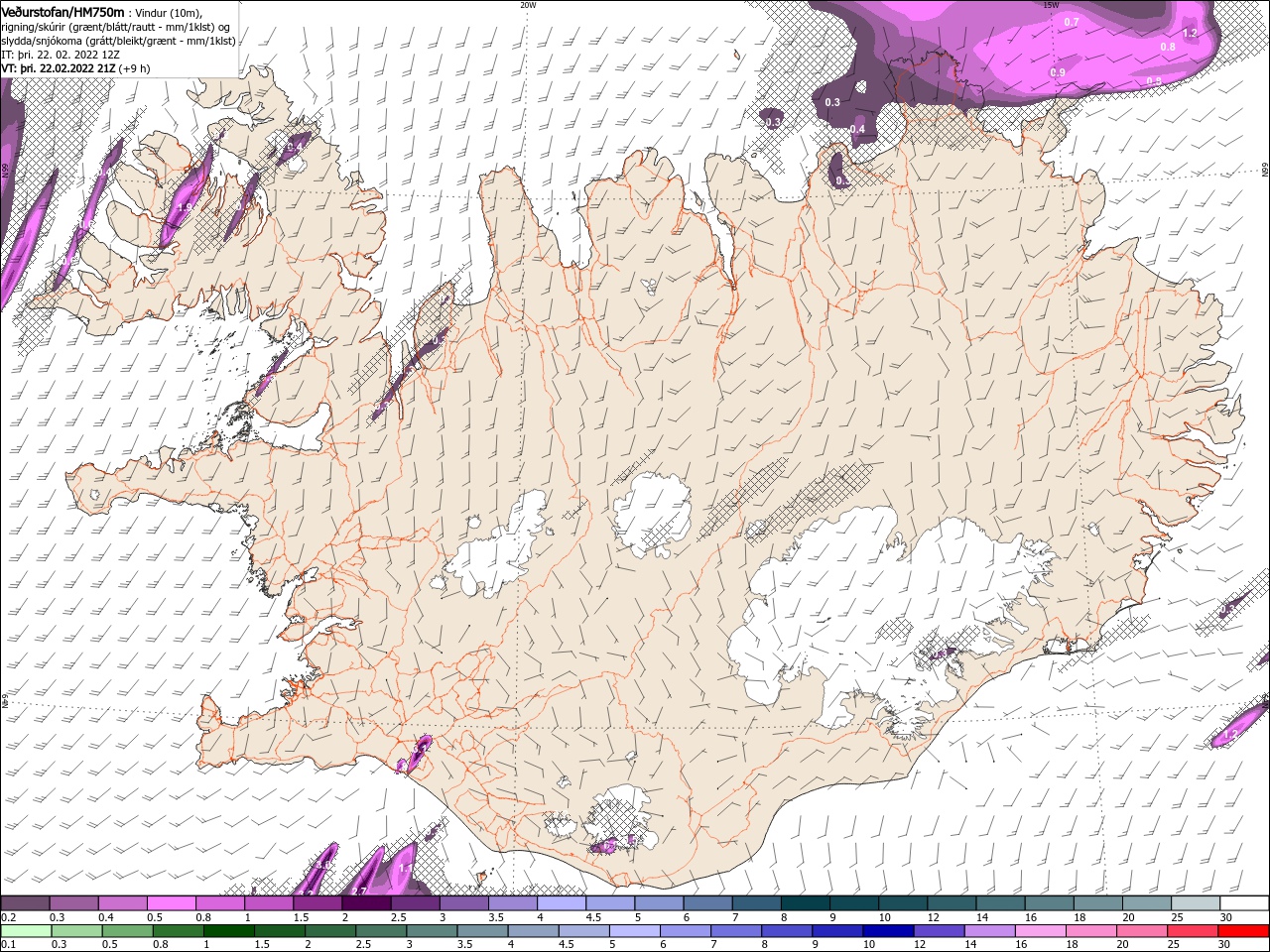1270x952 pixels.
Task: Click the palest green 0.1 rain swatch
Action: pos(26,931)
